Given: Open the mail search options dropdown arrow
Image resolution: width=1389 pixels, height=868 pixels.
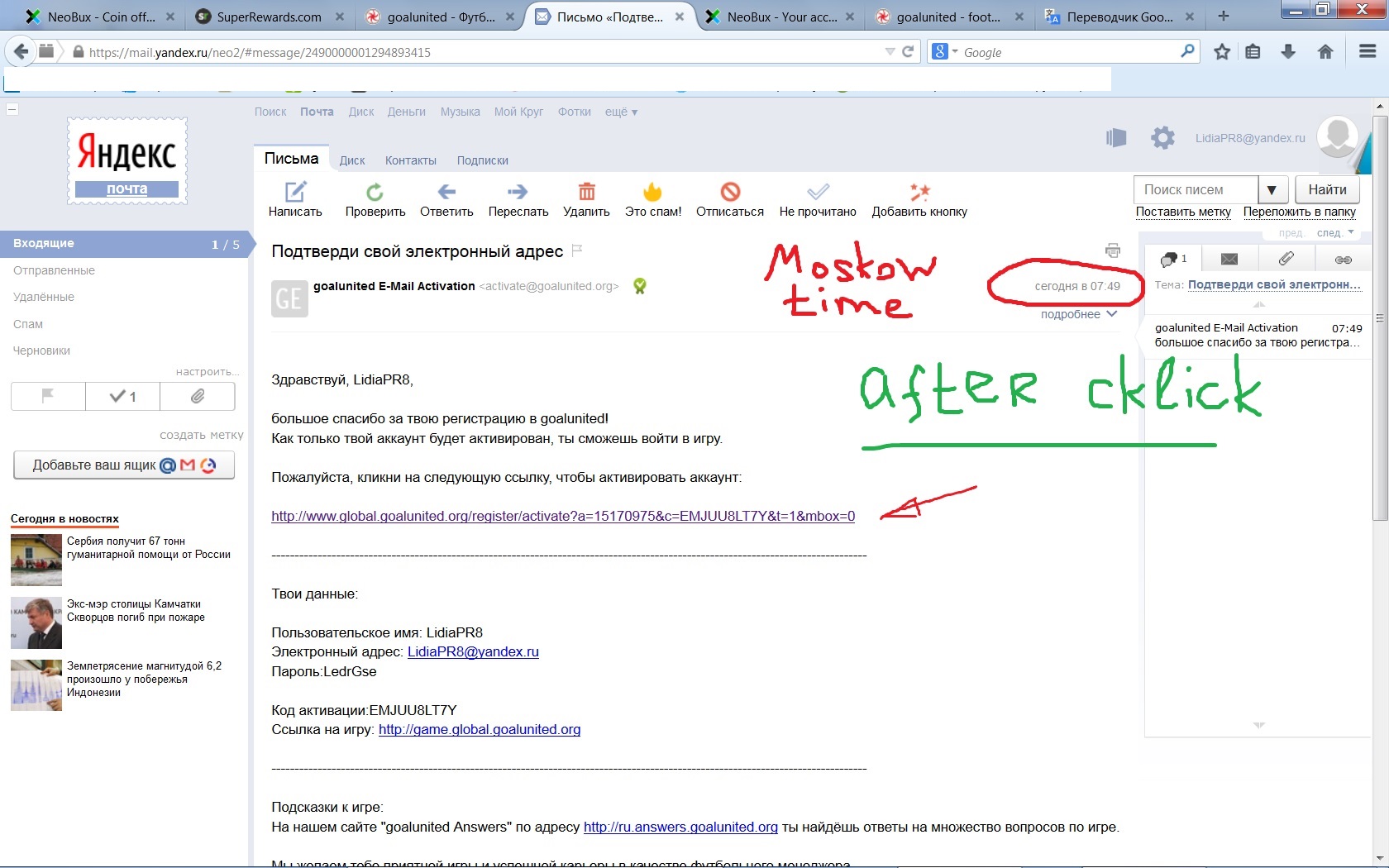Looking at the screenshot, I should pyautogui.click(x=1272, y=190).
